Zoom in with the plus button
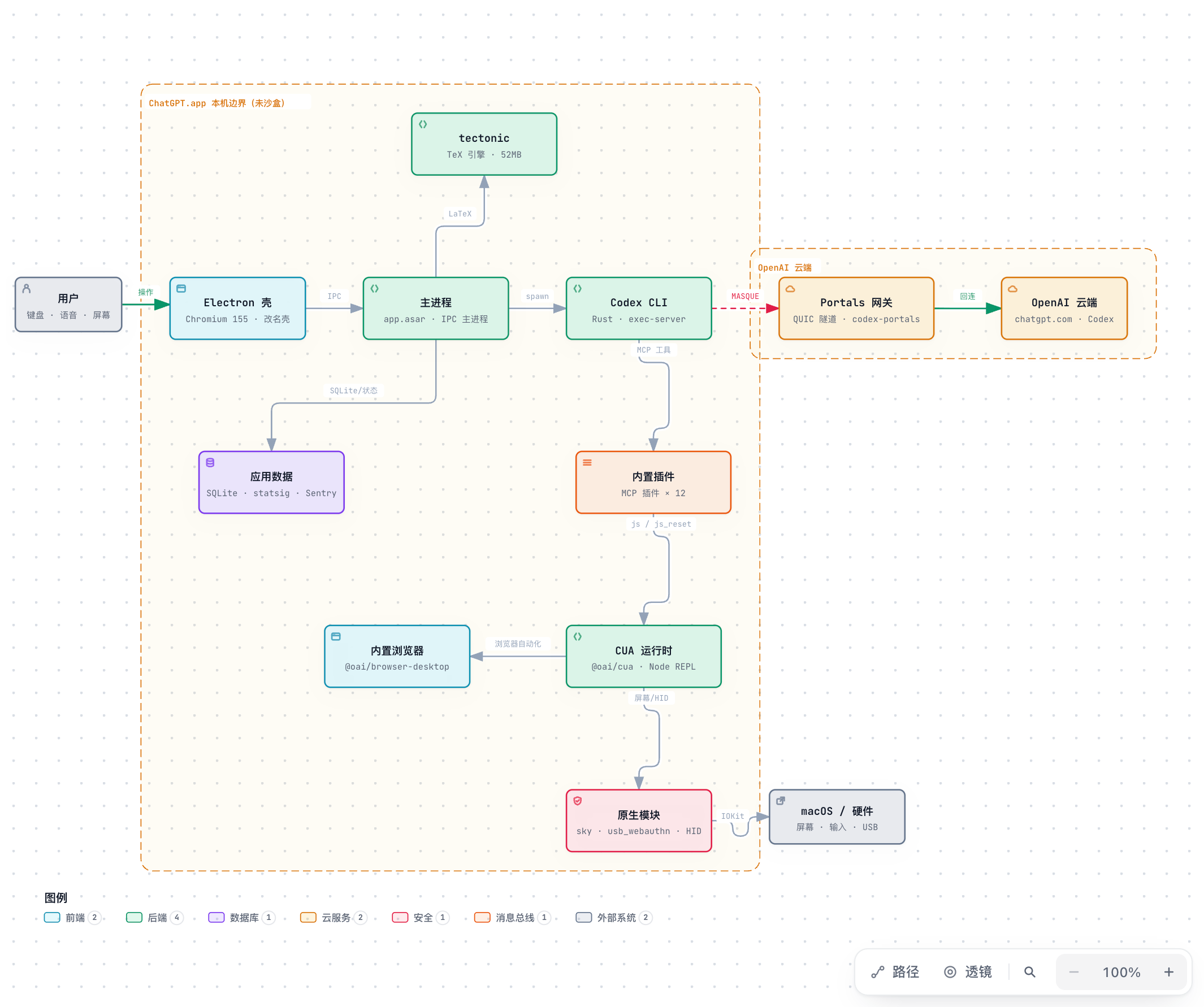This screenshot has width=1204, height=1007. (x=1168, y=972)
